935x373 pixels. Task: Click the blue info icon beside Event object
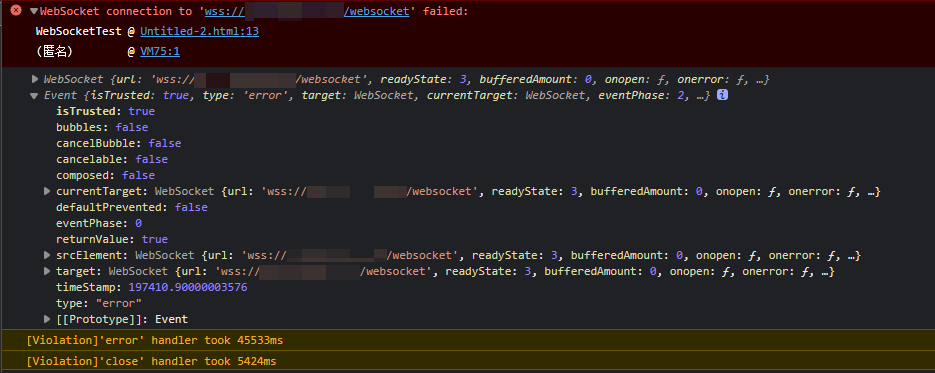(722, 95)
